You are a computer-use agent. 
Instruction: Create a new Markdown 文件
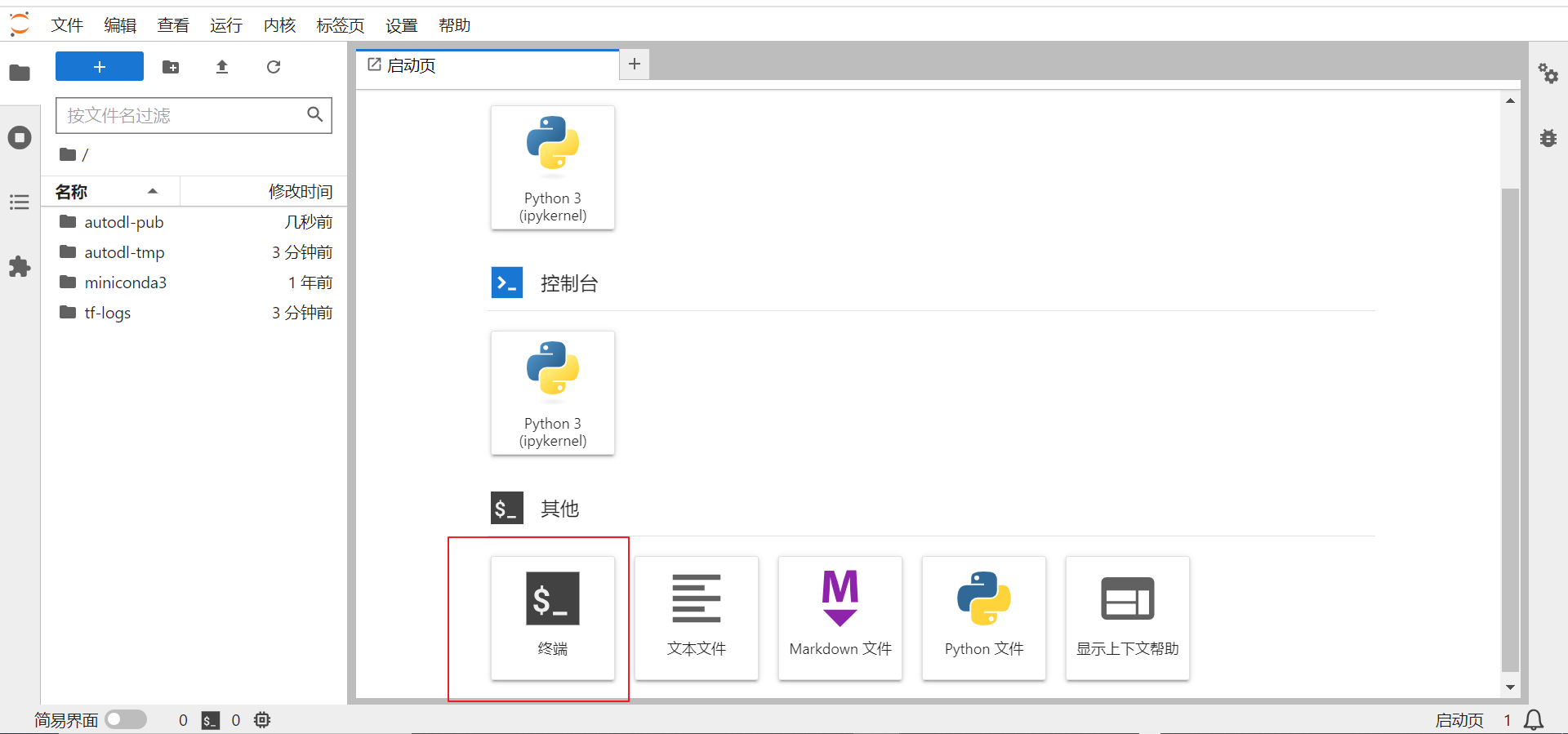pos(840,618)
